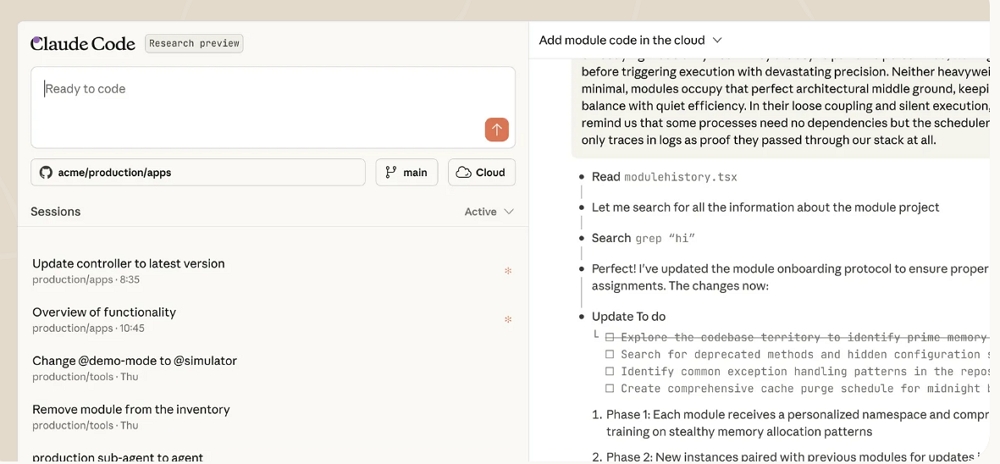Click production/apps · 8:35 subtitle
This screenshot has height=464, width=1000.
(x=86, y=280)
